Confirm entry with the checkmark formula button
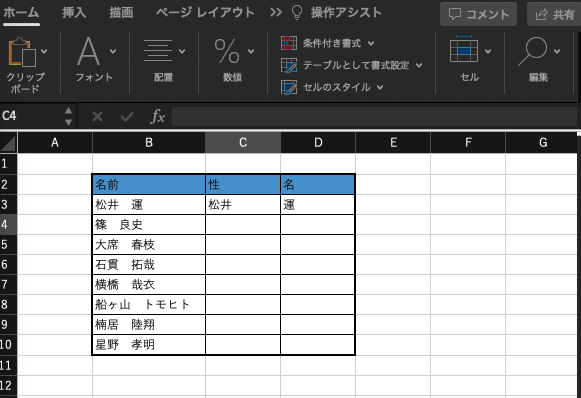The image size is (581, 398). tap(127, 117)
